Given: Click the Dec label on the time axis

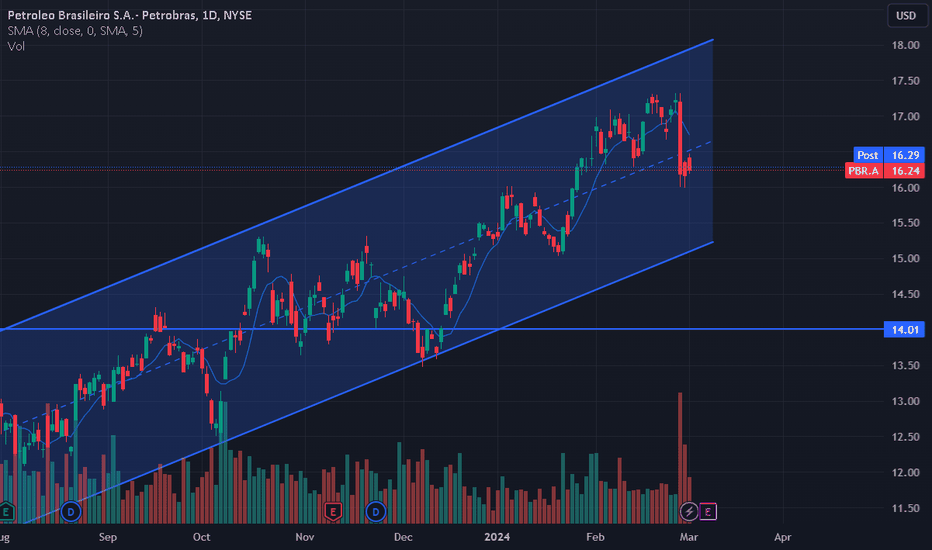Looking at the screenshot, I should 403,538.
